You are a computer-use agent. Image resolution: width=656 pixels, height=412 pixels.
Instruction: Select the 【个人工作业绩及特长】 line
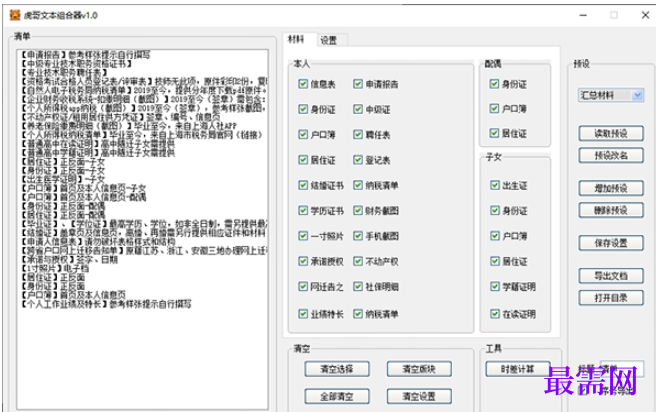tap(106, 304)
